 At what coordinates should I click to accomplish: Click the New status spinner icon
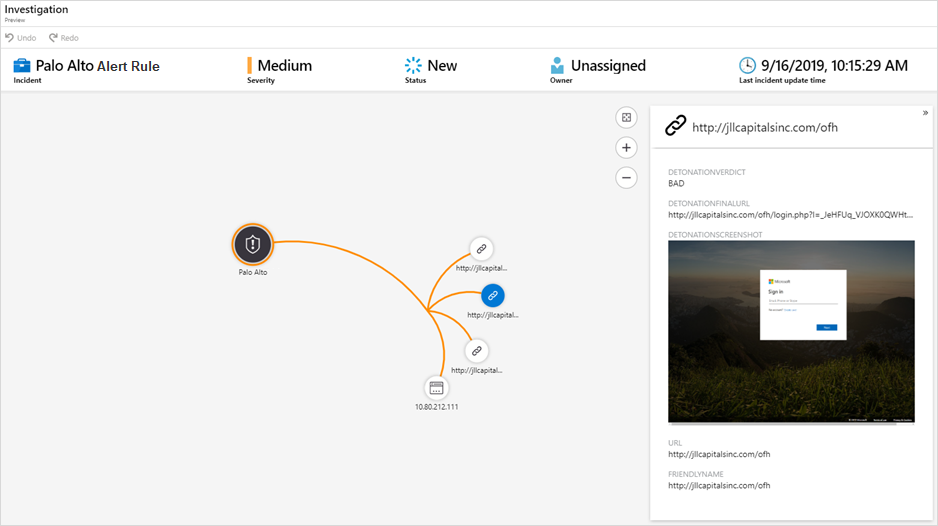coord(413,66)
